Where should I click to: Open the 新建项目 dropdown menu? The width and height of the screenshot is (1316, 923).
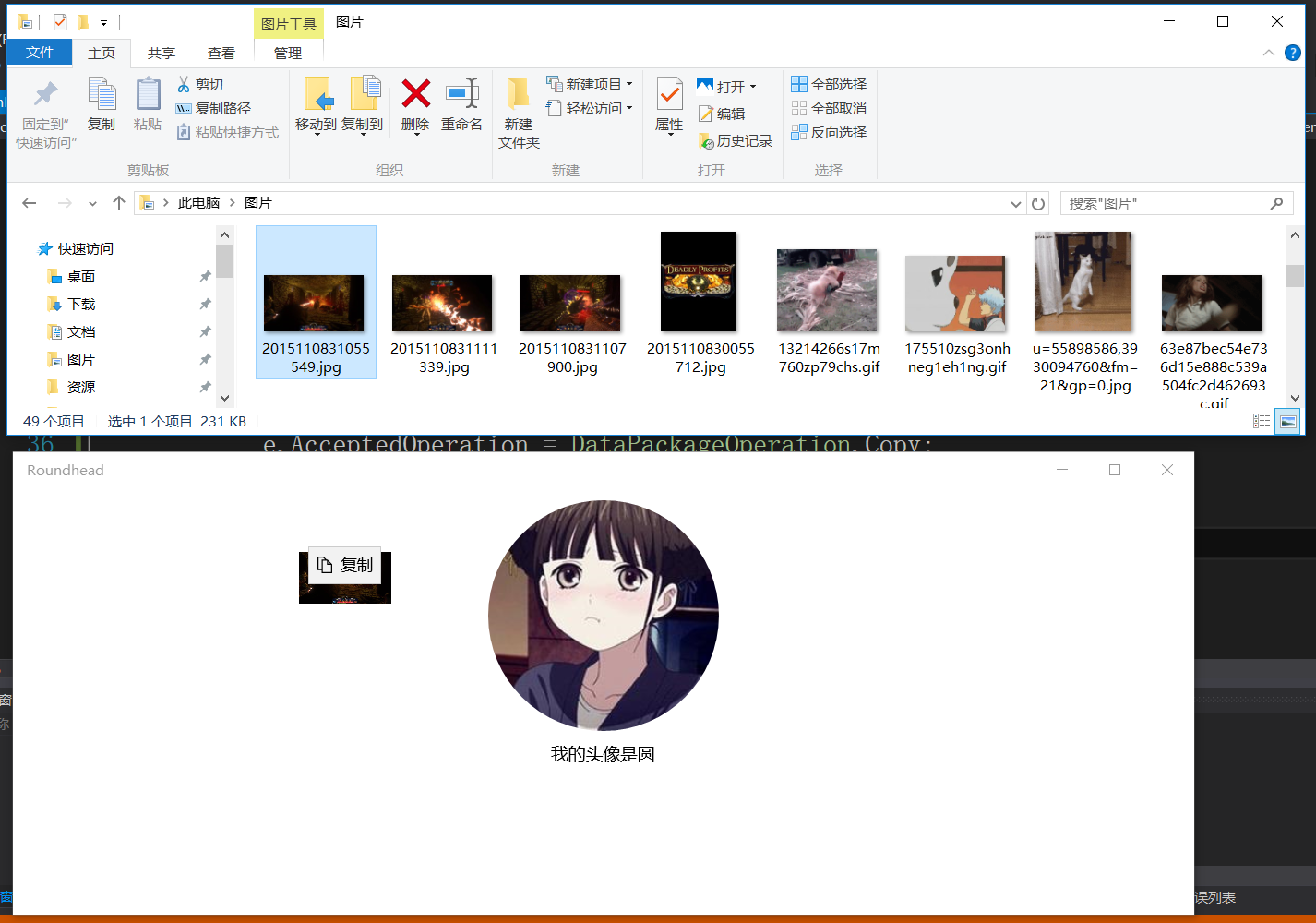tap(628, 84)
